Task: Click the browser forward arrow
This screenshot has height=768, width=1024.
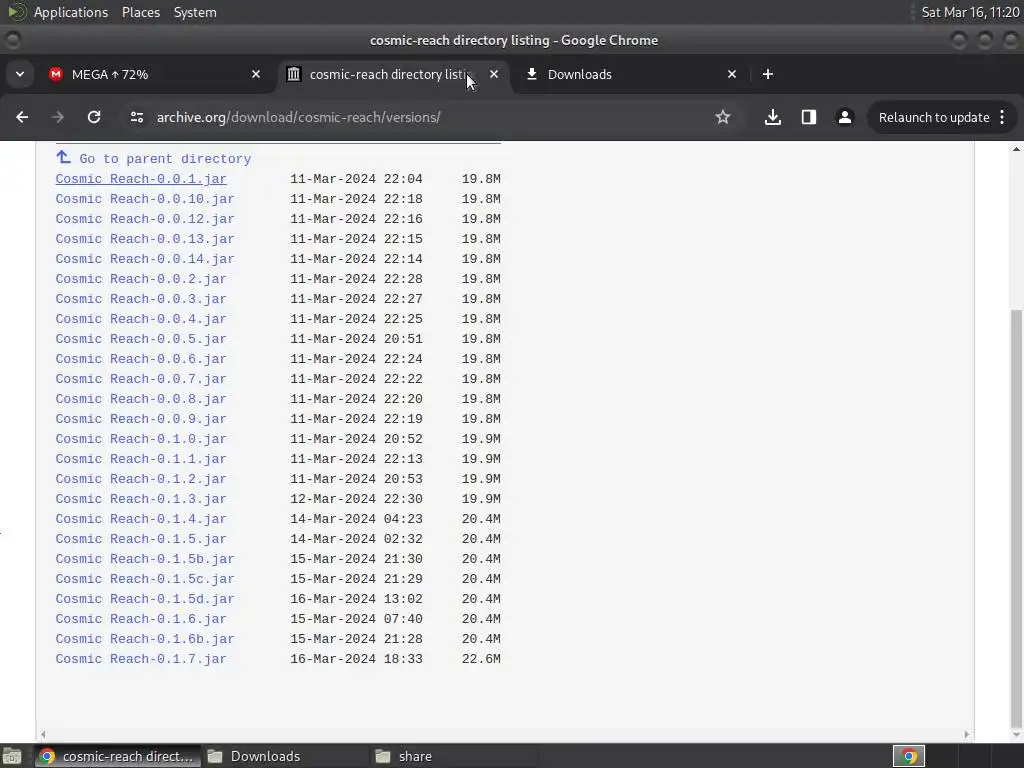Action: [57, 117]
